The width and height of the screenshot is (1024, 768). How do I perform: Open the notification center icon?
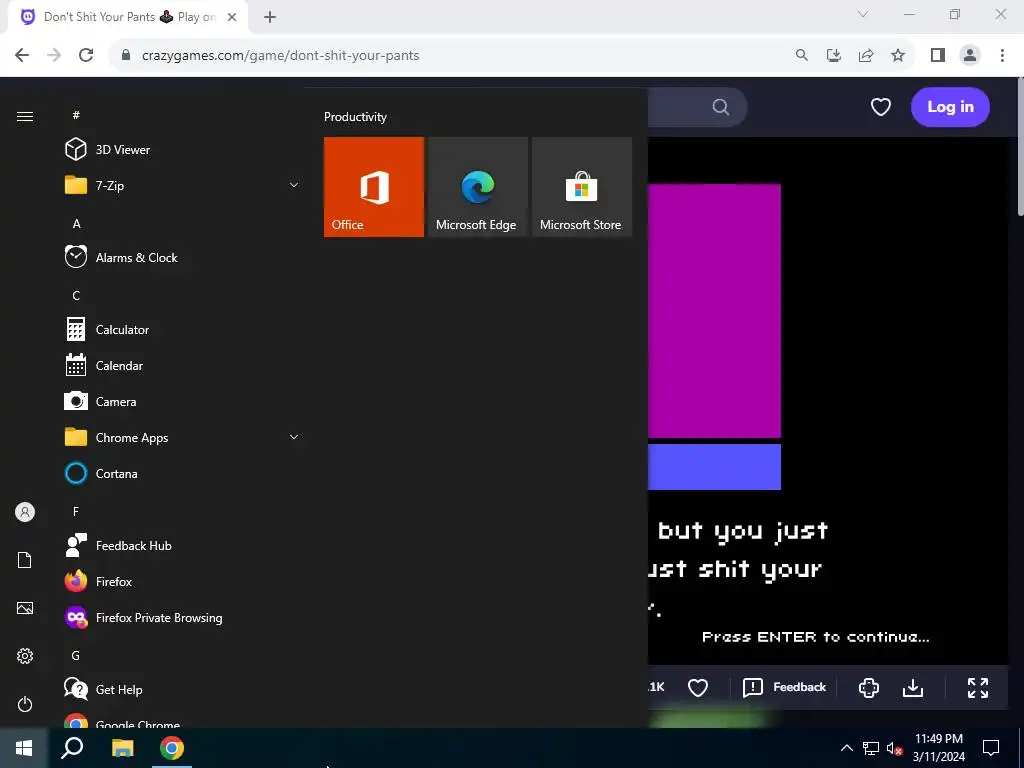[x=991, y=748]
